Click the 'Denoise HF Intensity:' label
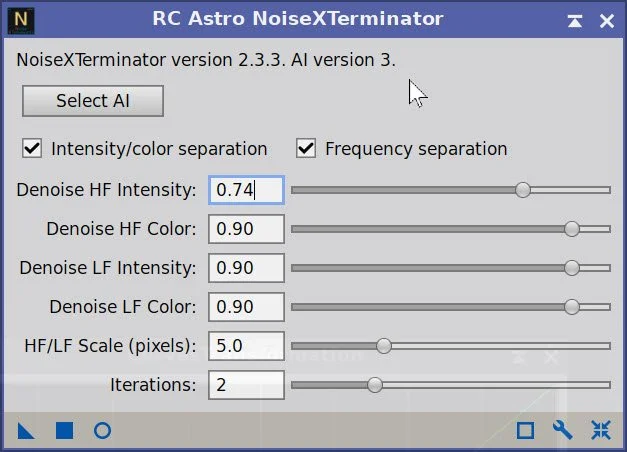Viewport: 627px width, 452px height. 106,190
